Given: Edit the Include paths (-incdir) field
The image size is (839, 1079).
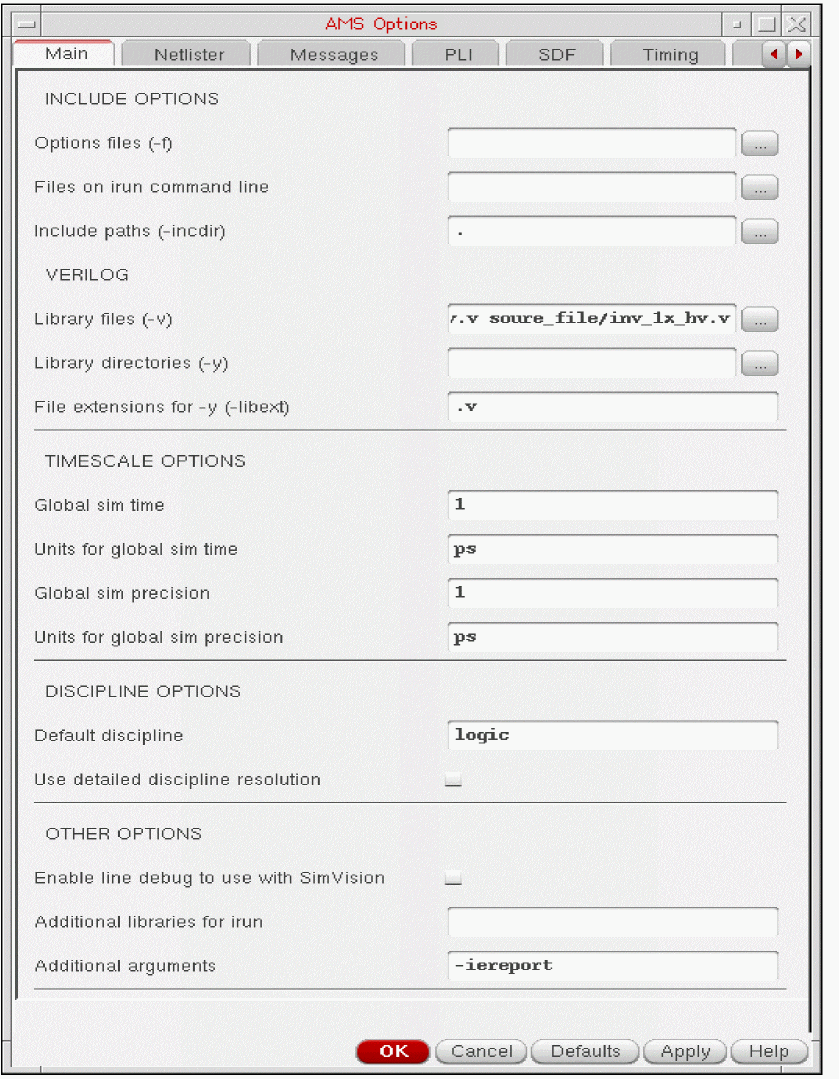Looking at the screenshot, I should 592,231.
